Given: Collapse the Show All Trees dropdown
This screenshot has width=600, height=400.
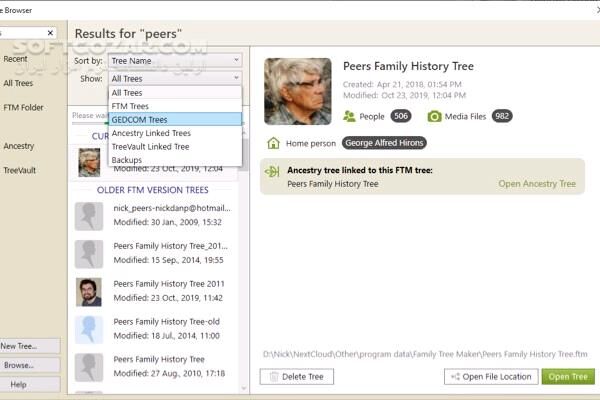Looking at the screenshot, I should coord(174,78).
